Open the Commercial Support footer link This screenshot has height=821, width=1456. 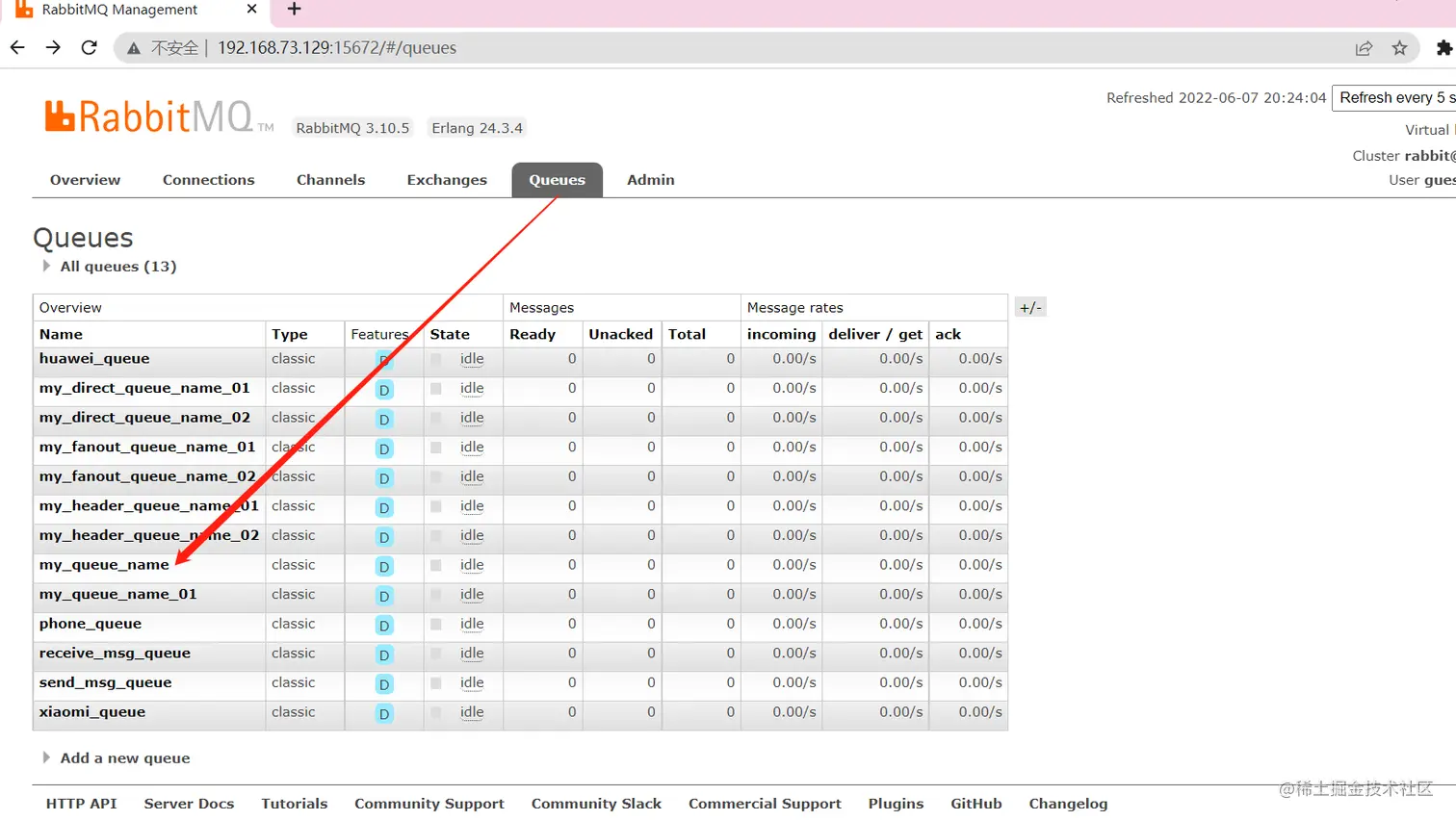click(x=765, y=804)
